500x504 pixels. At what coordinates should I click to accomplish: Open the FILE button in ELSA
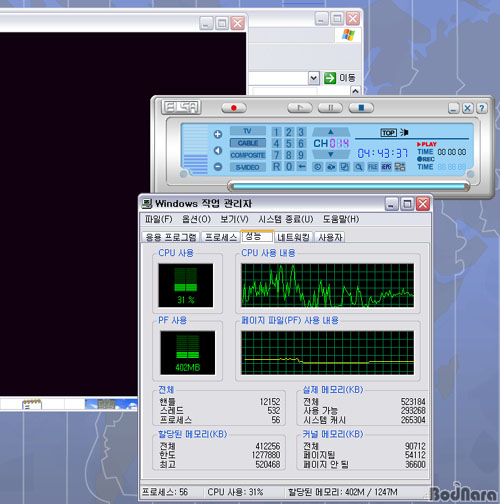coord(373,167)
